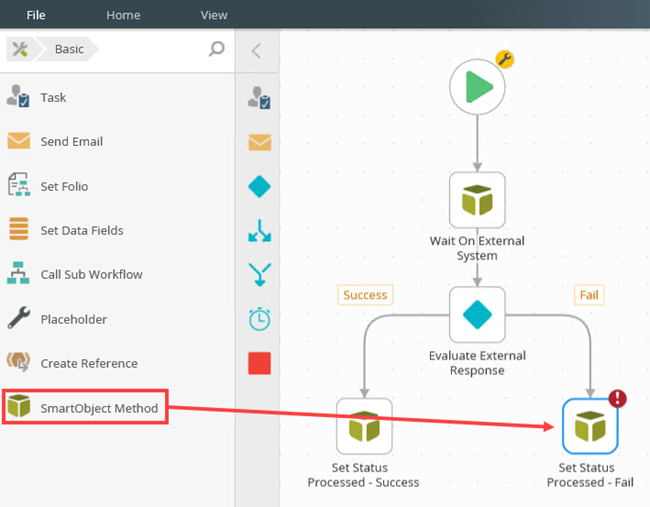Select the green Start play node

[x=477, y=87]
